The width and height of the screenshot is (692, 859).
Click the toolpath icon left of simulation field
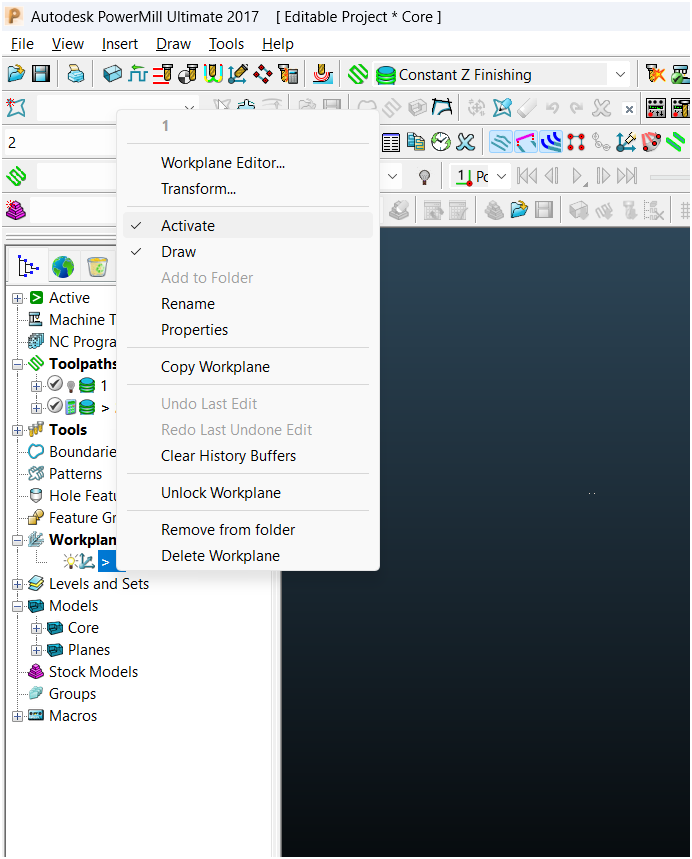pos(16,176)
